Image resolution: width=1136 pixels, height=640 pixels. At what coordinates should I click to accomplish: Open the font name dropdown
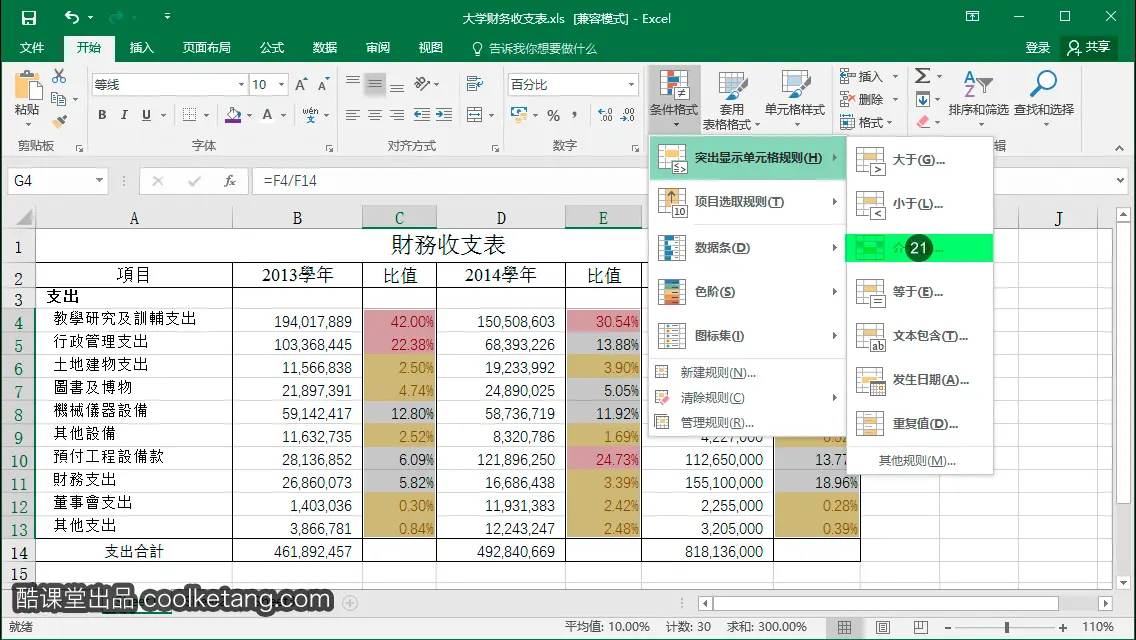coord(241,85)
